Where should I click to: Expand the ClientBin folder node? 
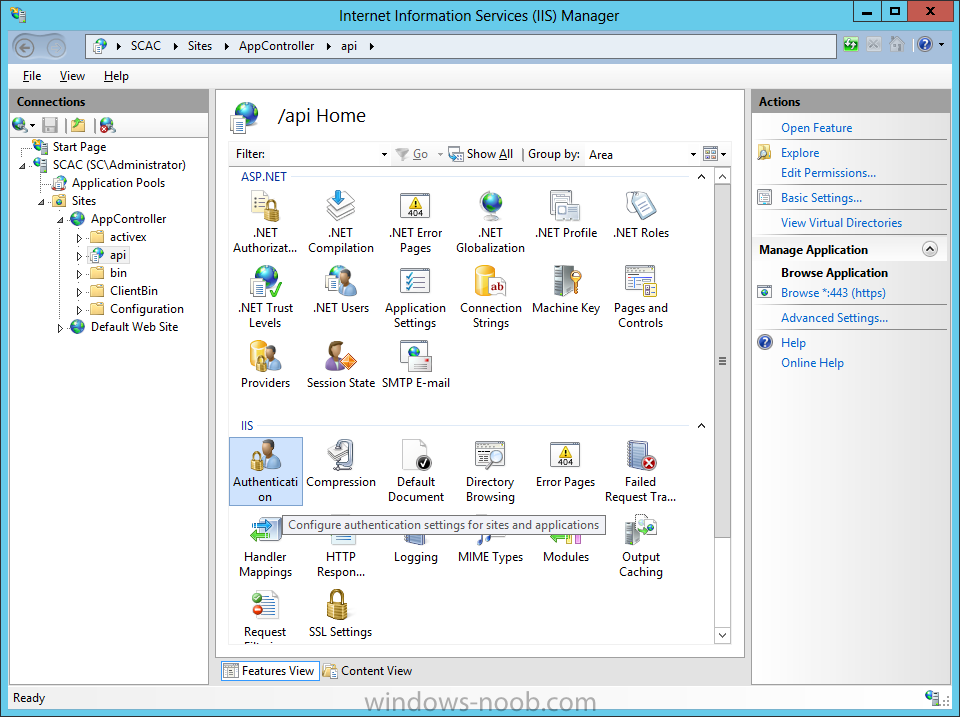coord(79,291)
